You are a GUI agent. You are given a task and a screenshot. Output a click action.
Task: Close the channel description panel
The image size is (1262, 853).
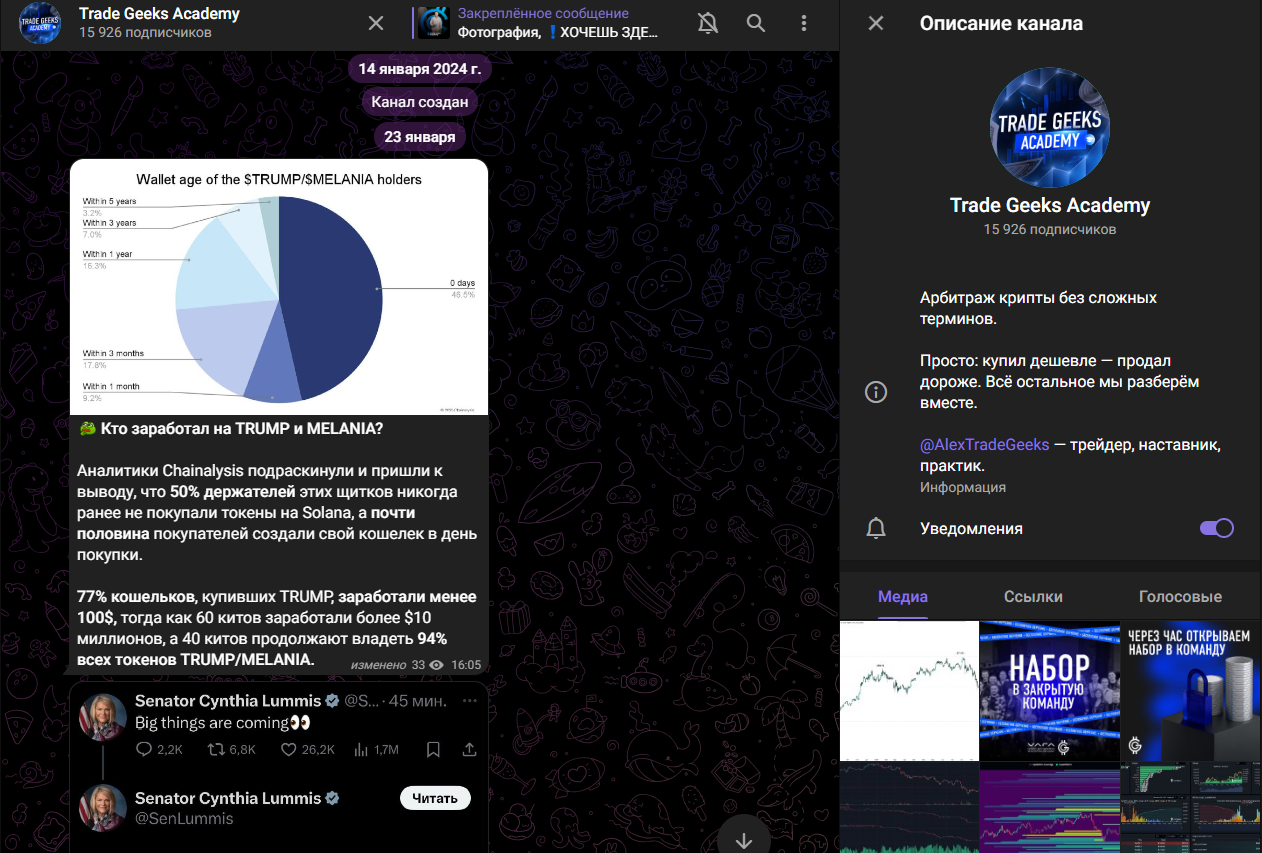pos(876,23)
